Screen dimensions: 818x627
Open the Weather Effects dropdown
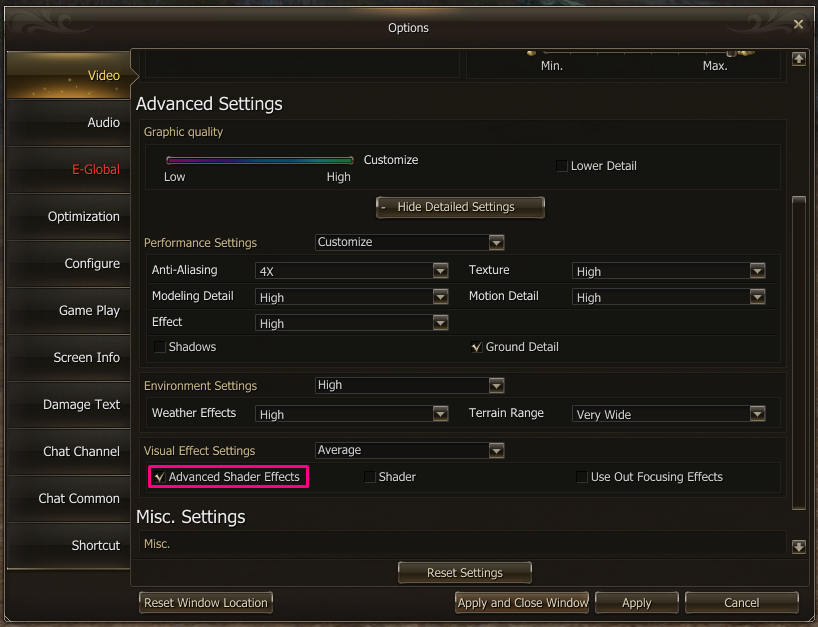click(440, 414)
